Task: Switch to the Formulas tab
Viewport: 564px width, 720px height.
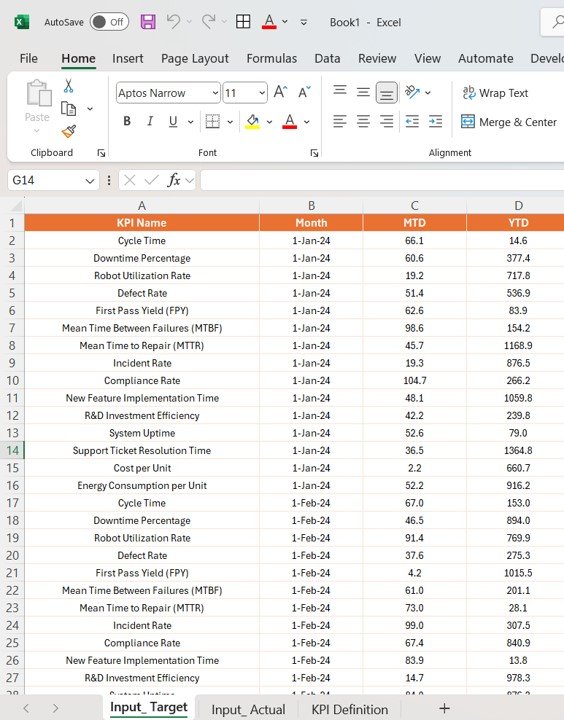Action: point(271,58)
